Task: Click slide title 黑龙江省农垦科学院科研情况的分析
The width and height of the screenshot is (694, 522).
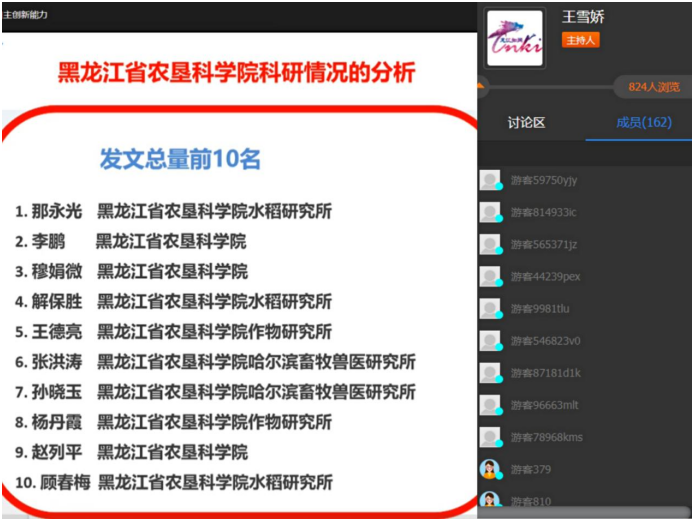Action: (237, 73)
